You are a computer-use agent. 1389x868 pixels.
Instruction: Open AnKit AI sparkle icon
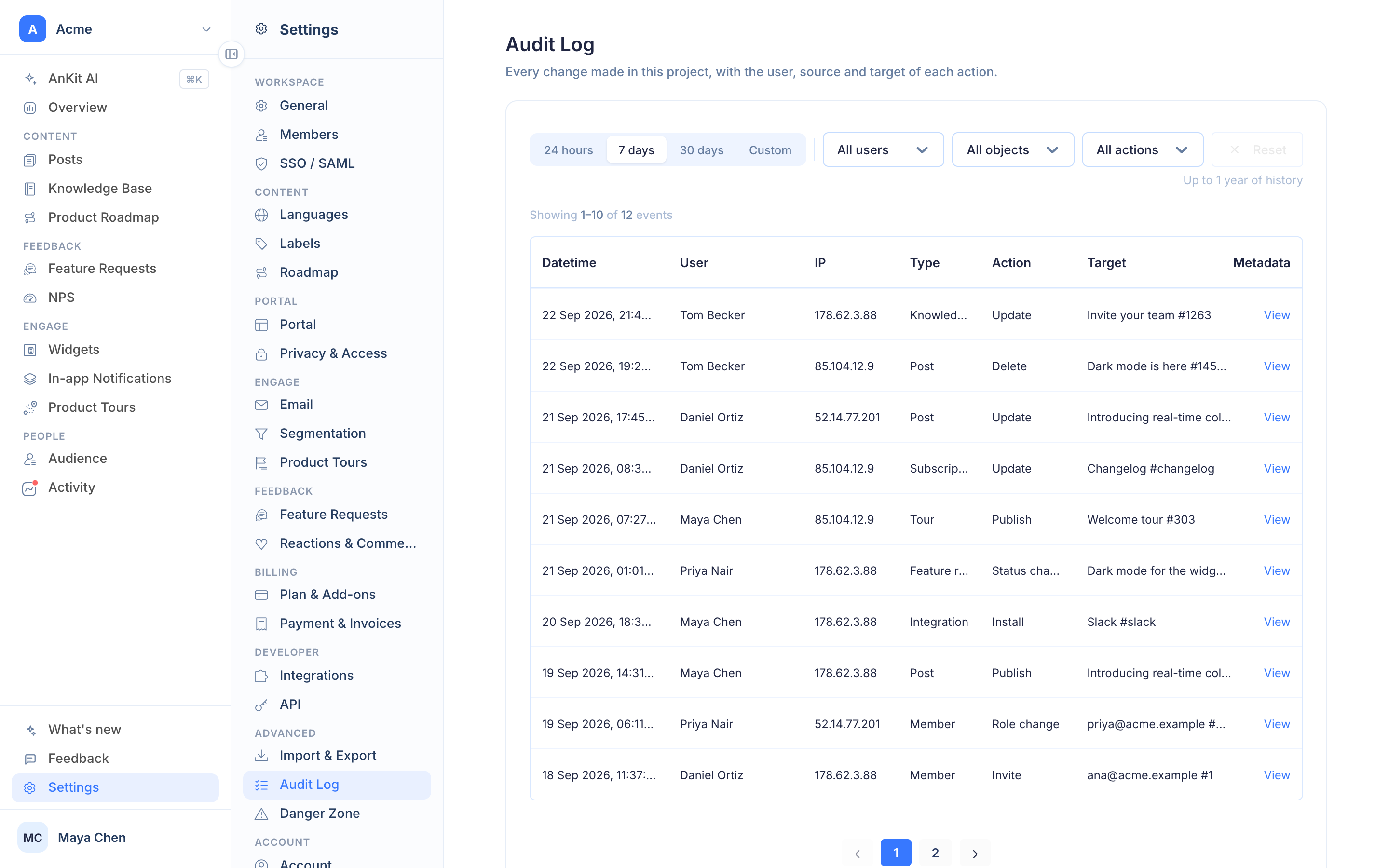pos(30,79)
